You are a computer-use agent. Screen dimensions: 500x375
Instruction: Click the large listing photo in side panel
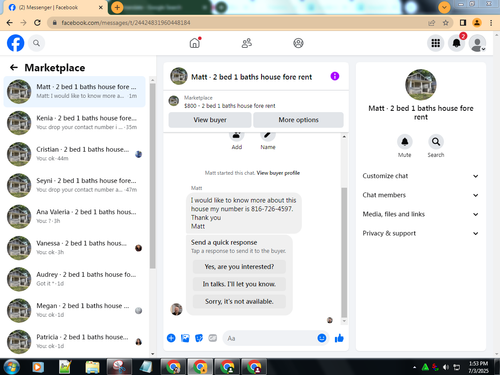(x=421, y=85)
